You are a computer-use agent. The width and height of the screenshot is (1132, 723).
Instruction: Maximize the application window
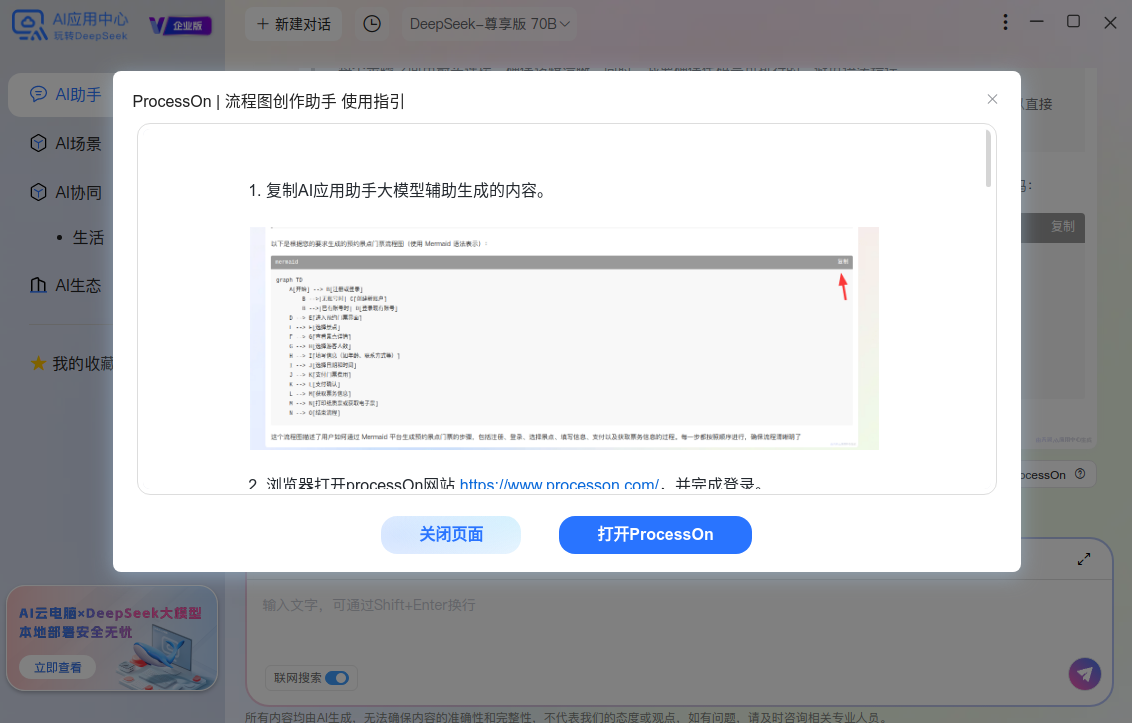[1074, 22]
